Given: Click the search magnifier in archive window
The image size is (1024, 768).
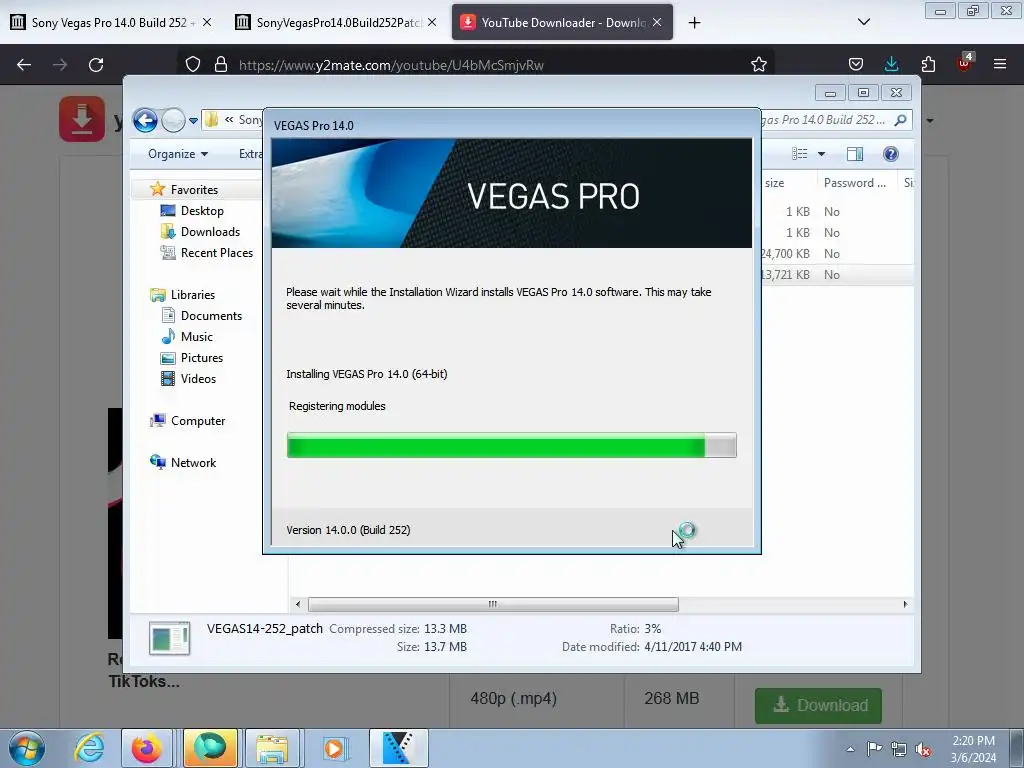Looking at the screenshot, I should point(901,120).
